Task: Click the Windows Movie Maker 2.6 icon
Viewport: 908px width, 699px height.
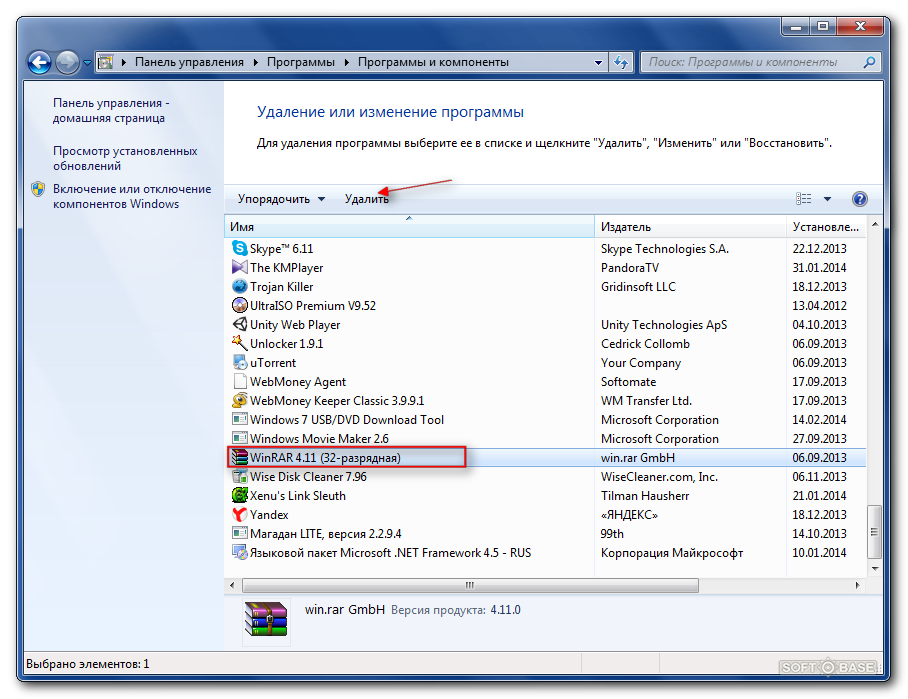Action: tap(239, 438)
